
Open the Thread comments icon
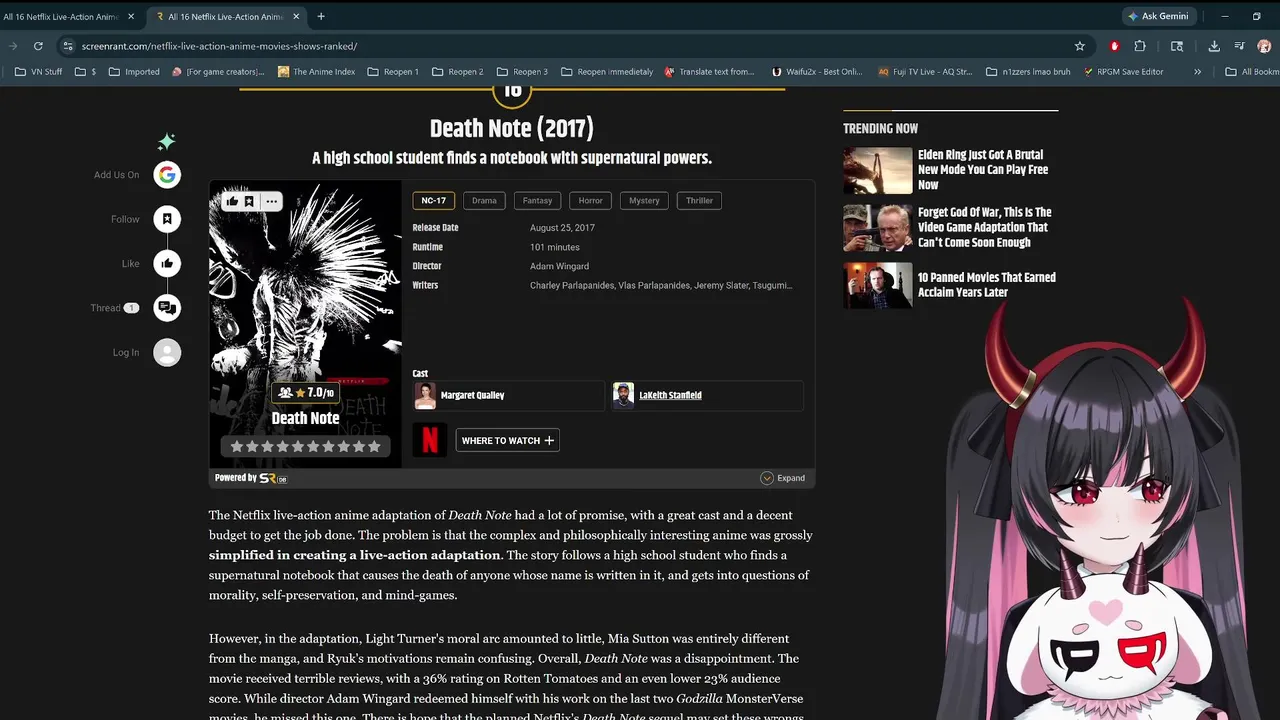[x=167, y=308]
